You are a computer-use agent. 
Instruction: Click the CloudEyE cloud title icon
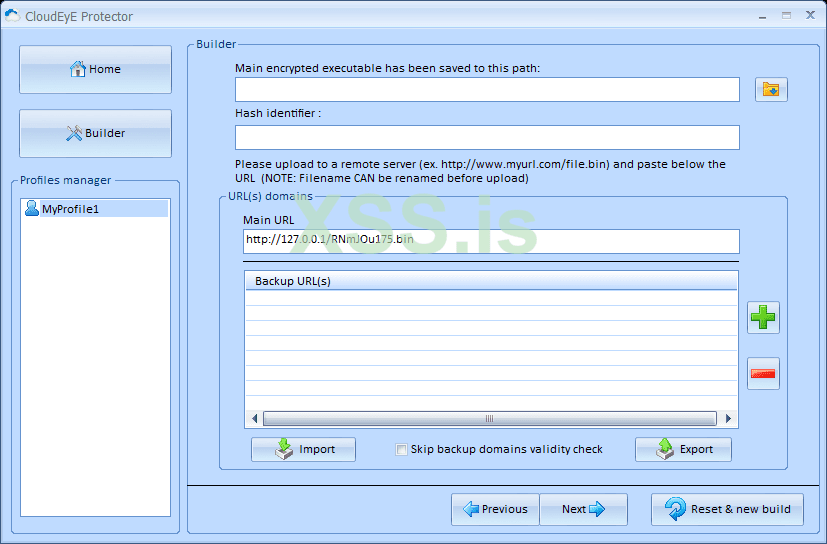[12, 16]
